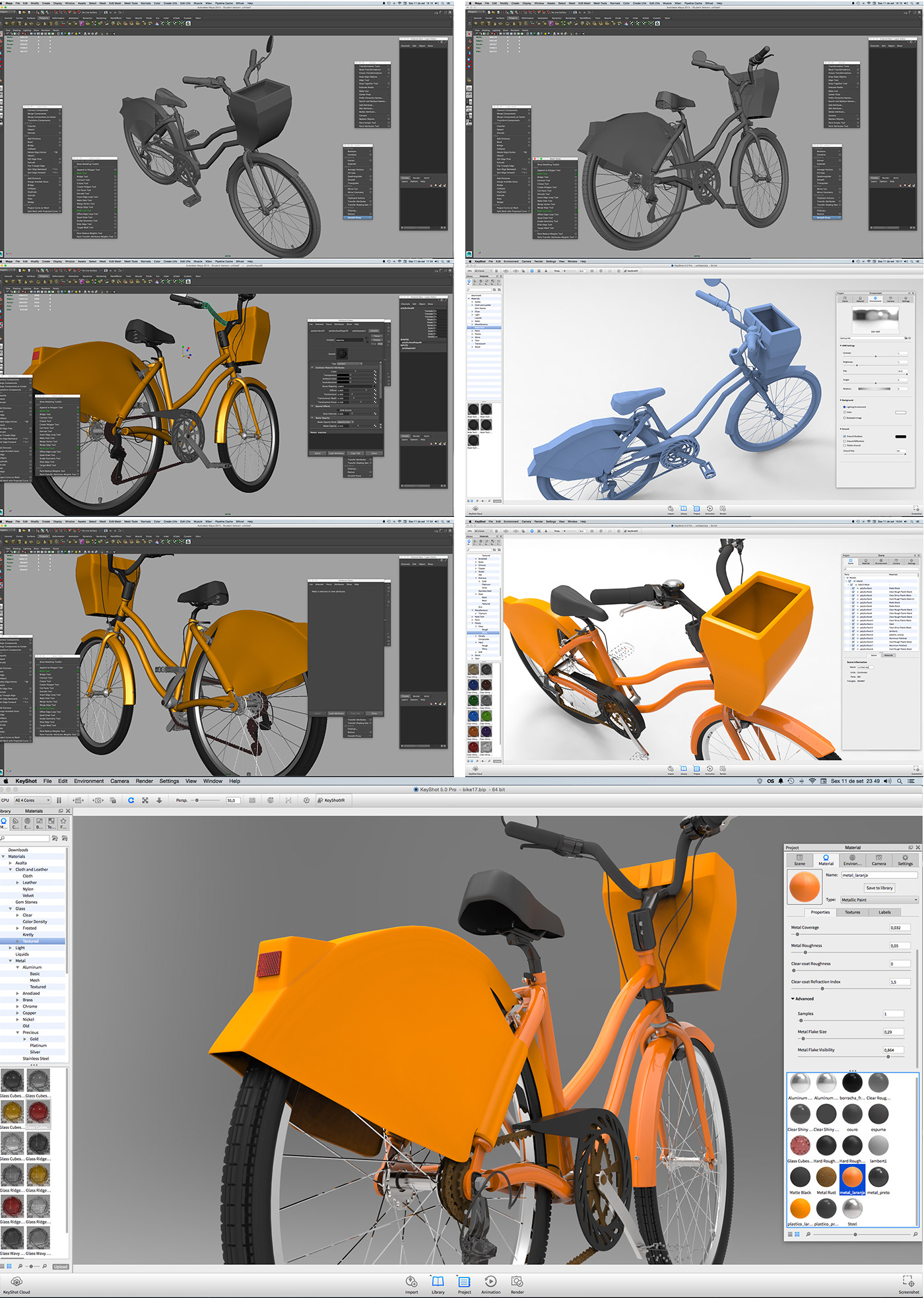Switch library thumbnails to list view
This screenshot has height=1298, width=924.
click(3, 1266)
